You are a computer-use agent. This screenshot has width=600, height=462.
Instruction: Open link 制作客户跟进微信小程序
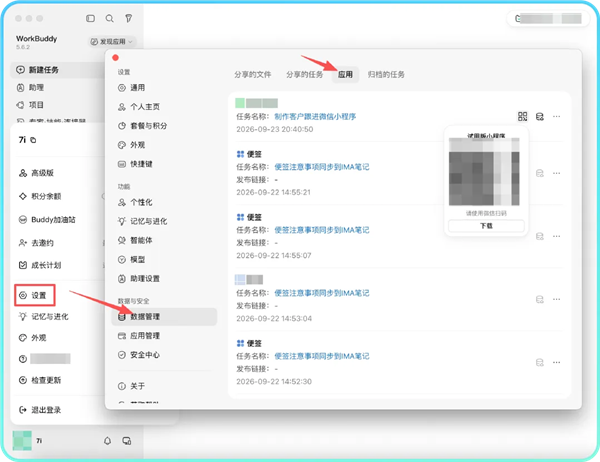click(315, 117)
